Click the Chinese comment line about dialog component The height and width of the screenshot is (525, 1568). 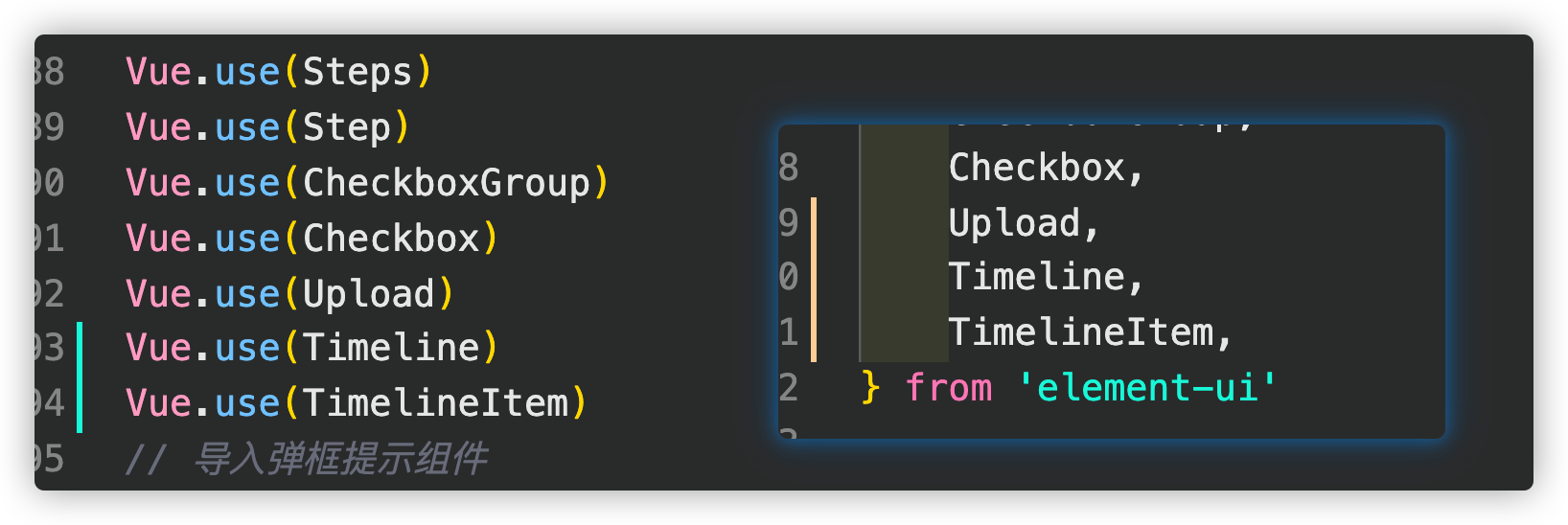point(307,459)
